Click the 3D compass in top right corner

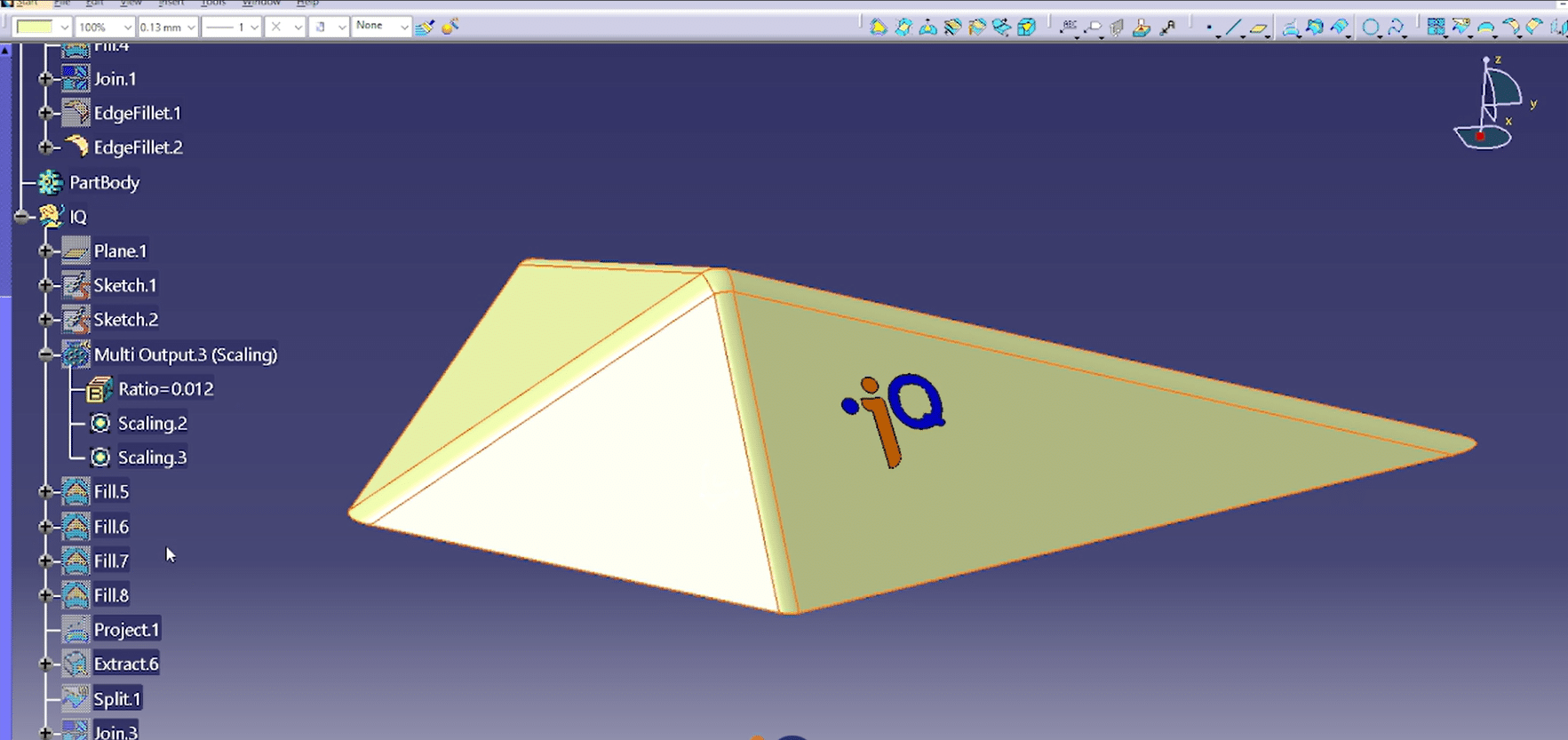[1492, 103]
